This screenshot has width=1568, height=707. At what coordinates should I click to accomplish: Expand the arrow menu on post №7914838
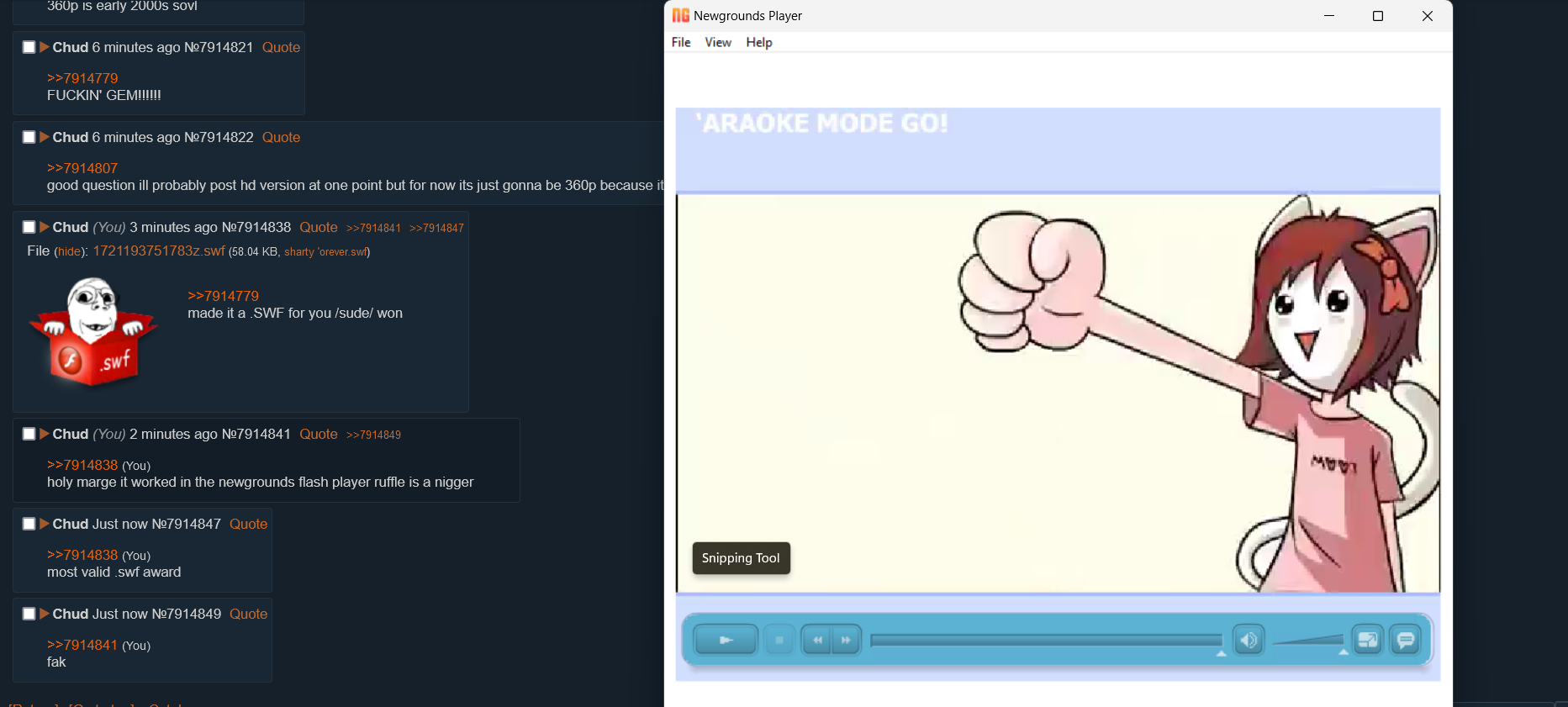pos(45,227)
